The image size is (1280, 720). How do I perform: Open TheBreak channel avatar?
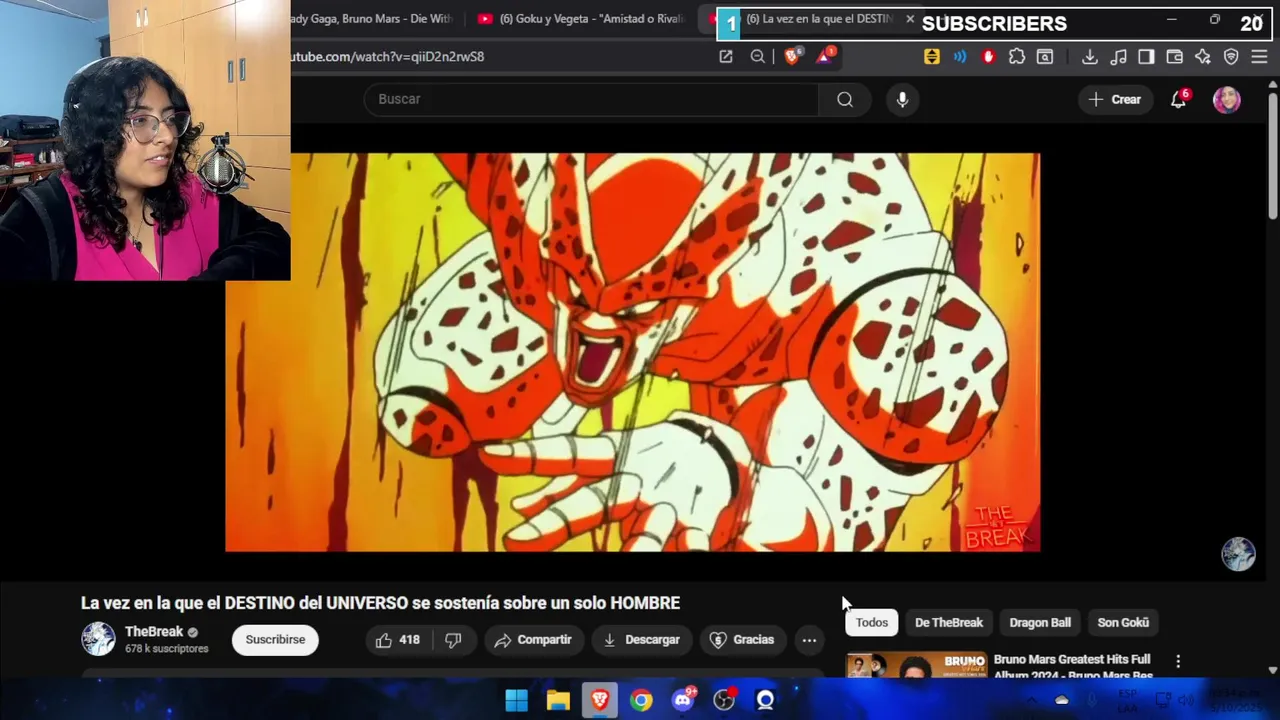(x=98, y=639)
